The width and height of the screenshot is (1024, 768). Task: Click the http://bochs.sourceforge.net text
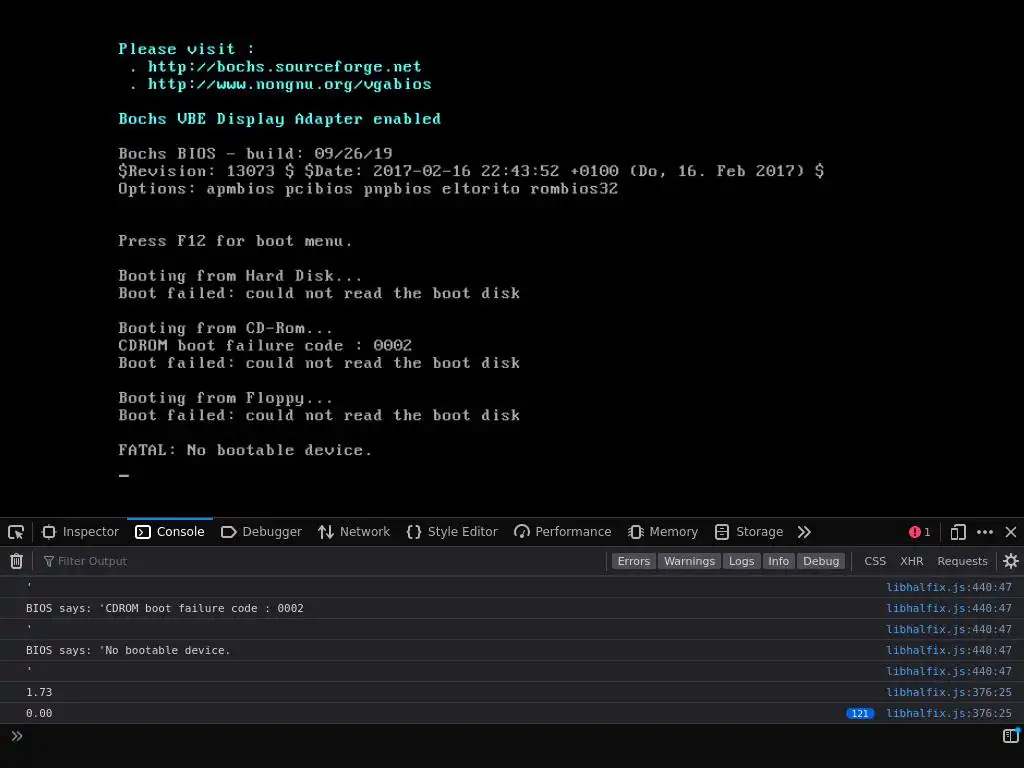click(284, 67)
